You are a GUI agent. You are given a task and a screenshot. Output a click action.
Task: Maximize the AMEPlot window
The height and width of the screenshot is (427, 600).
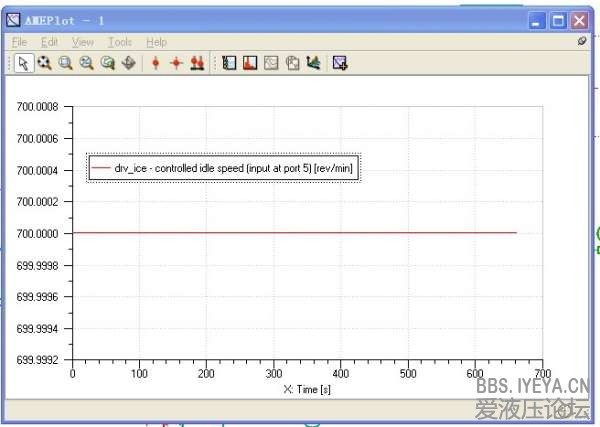[558, 20]
